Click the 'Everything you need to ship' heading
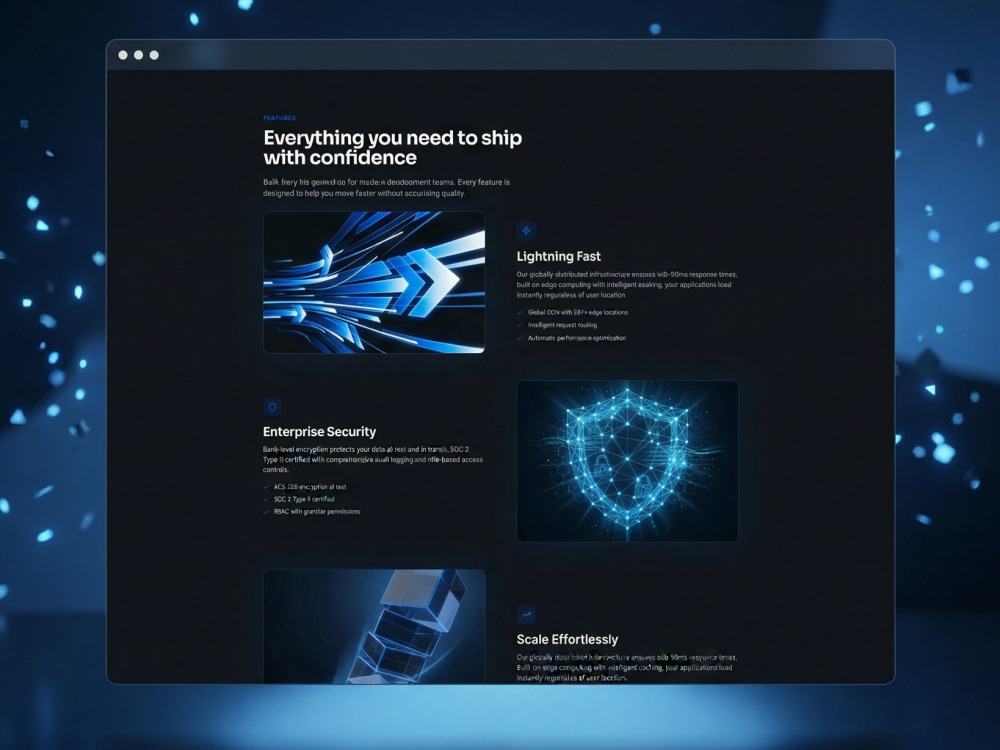The width and height of the screenshot is (1000, 750). [x=392, y=147]
